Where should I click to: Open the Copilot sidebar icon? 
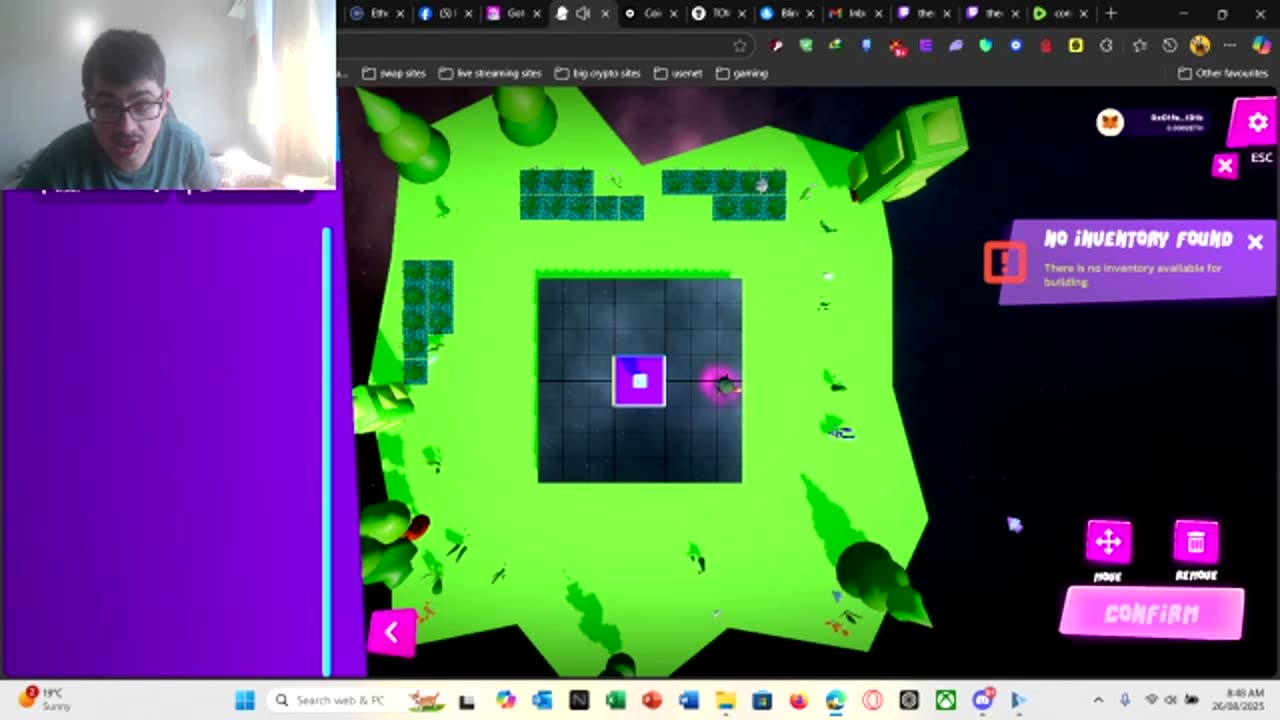tap(1260, 45)
